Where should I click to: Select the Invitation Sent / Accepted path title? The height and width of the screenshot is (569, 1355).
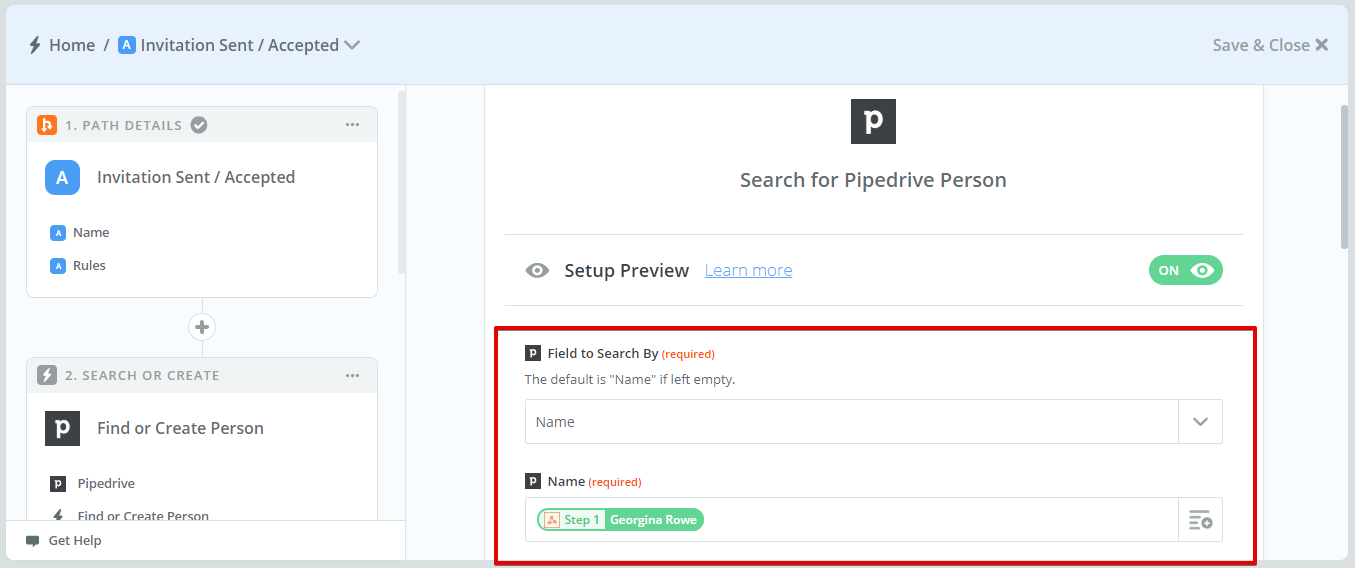(196, 177)
